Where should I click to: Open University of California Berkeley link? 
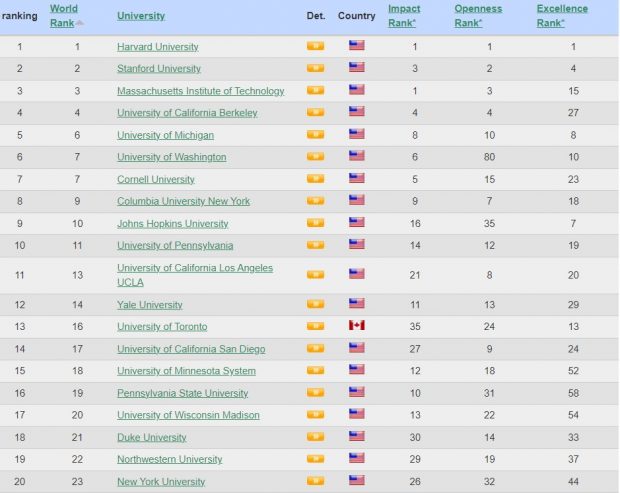(x=187, y=113)
